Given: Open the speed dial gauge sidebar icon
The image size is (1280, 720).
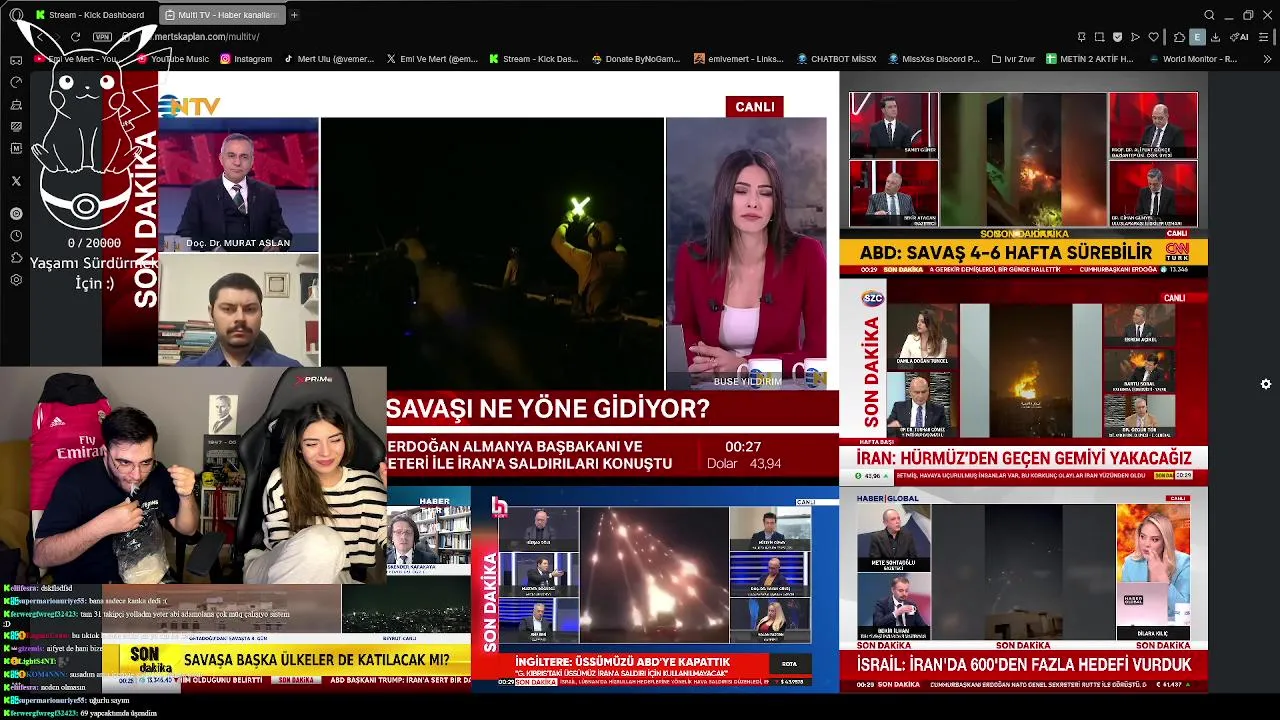Looking at the screenshot, I should point(16,82).
